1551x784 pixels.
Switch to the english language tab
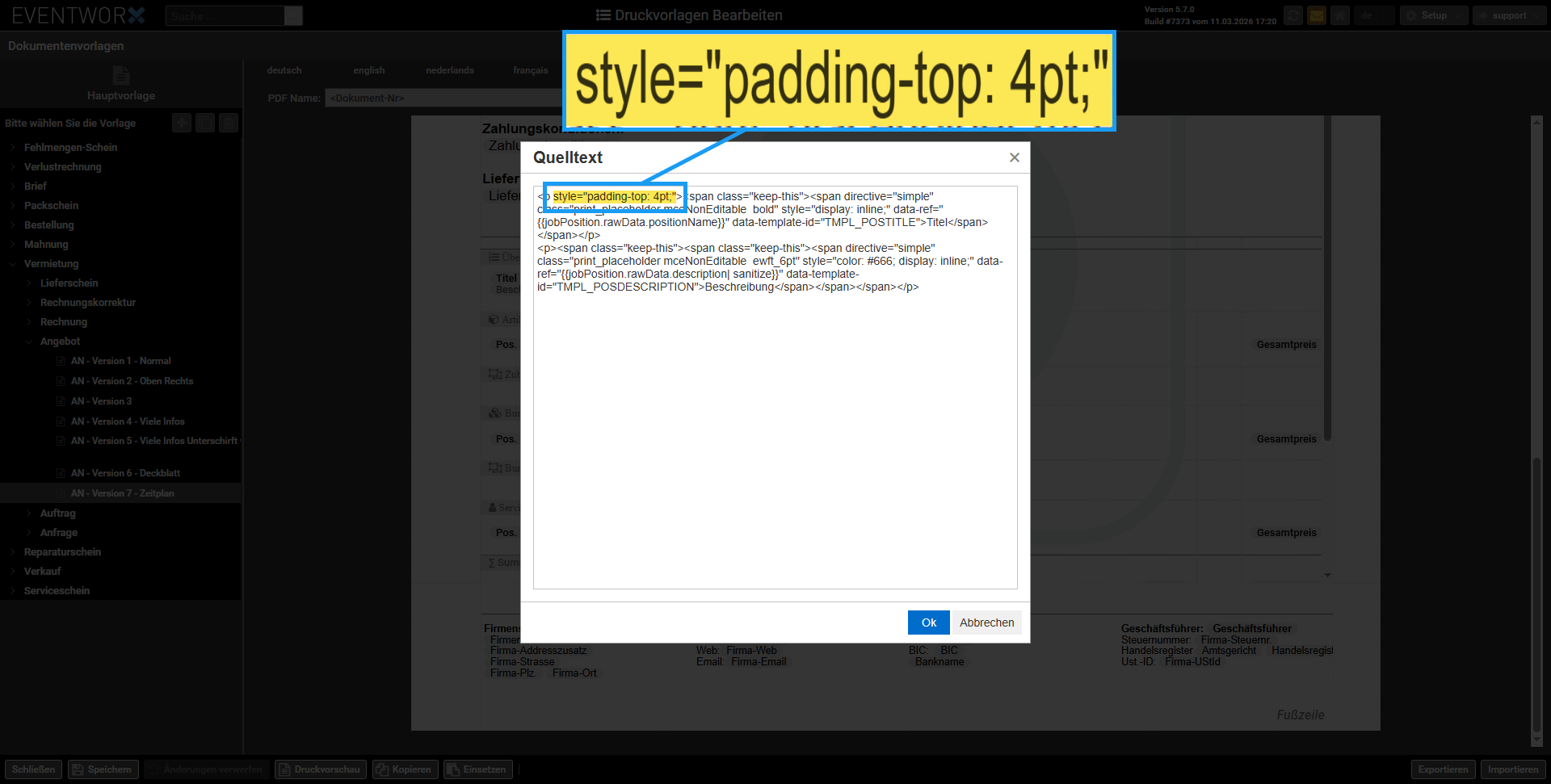tap(368, 70)
